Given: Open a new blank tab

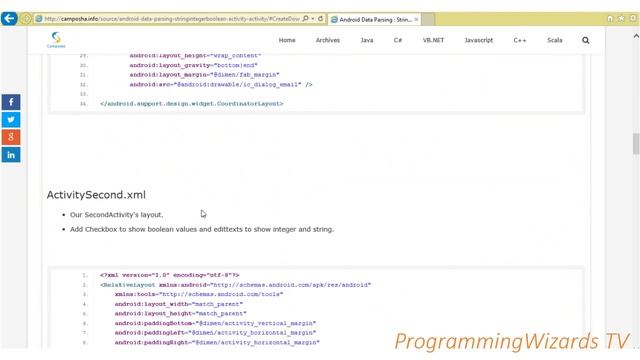Looking at the screenshot, I should pos(428,19).
